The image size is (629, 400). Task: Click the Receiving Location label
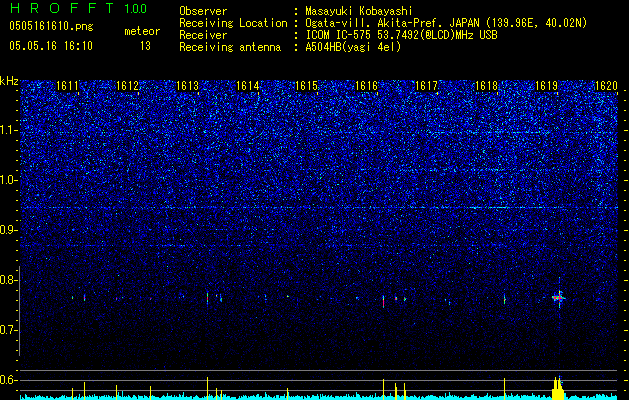(x=233, y=23)
